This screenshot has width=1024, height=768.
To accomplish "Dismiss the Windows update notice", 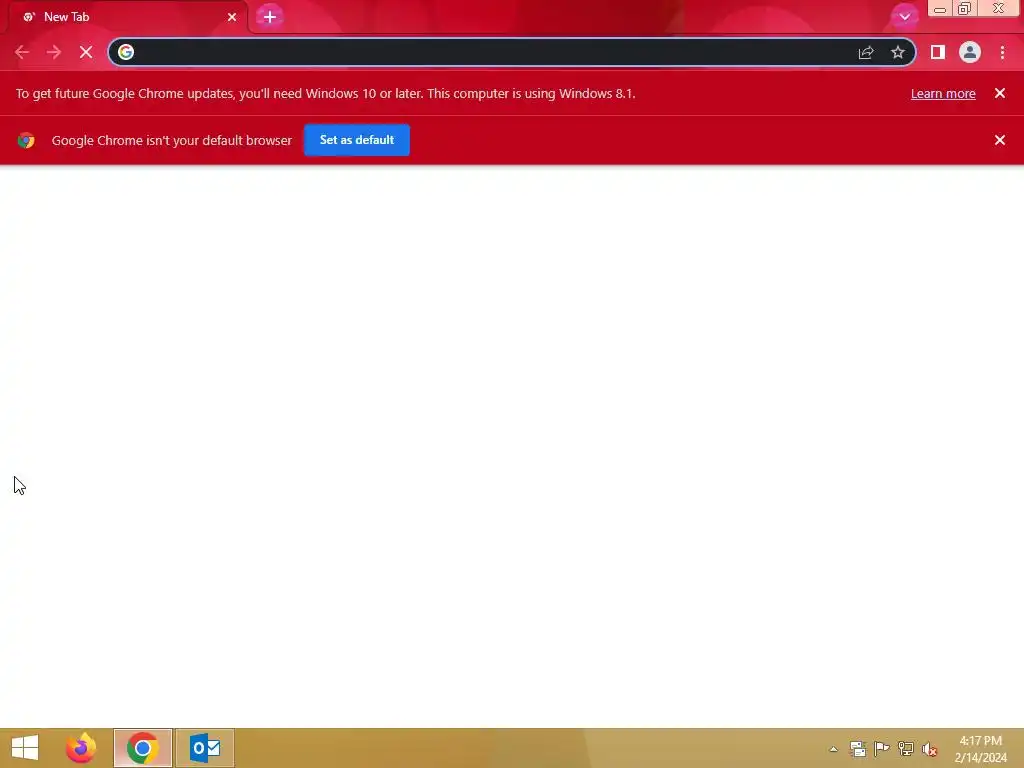I will click(1000, 93).
